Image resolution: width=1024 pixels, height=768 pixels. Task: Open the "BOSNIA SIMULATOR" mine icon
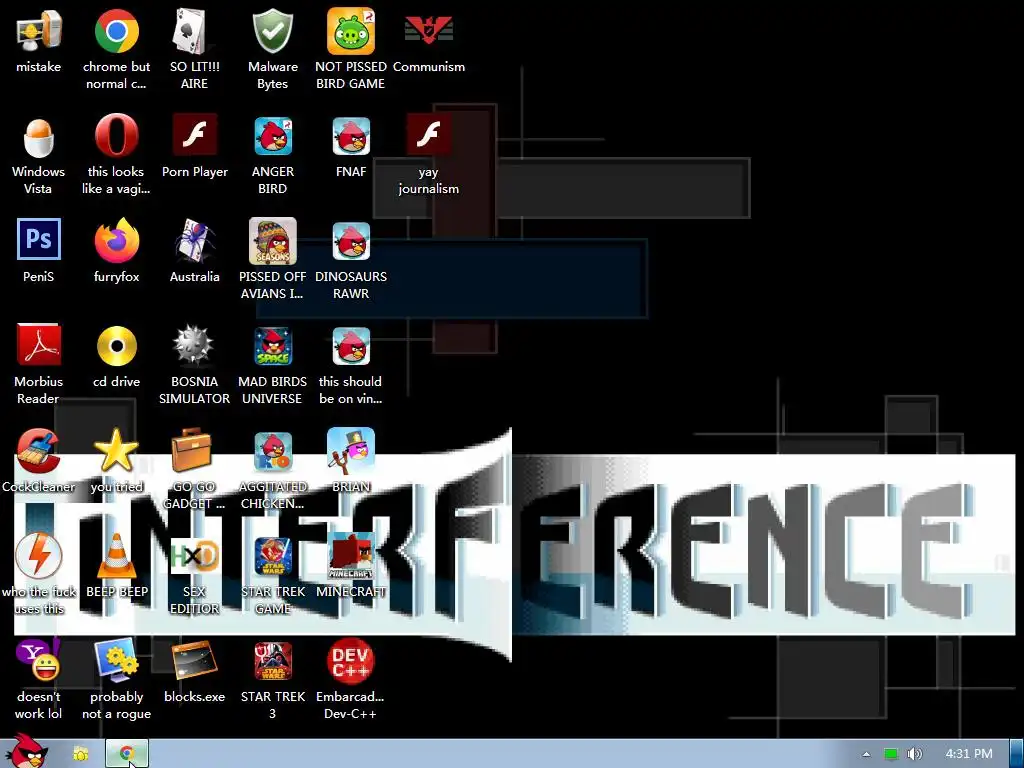[194, 345]
